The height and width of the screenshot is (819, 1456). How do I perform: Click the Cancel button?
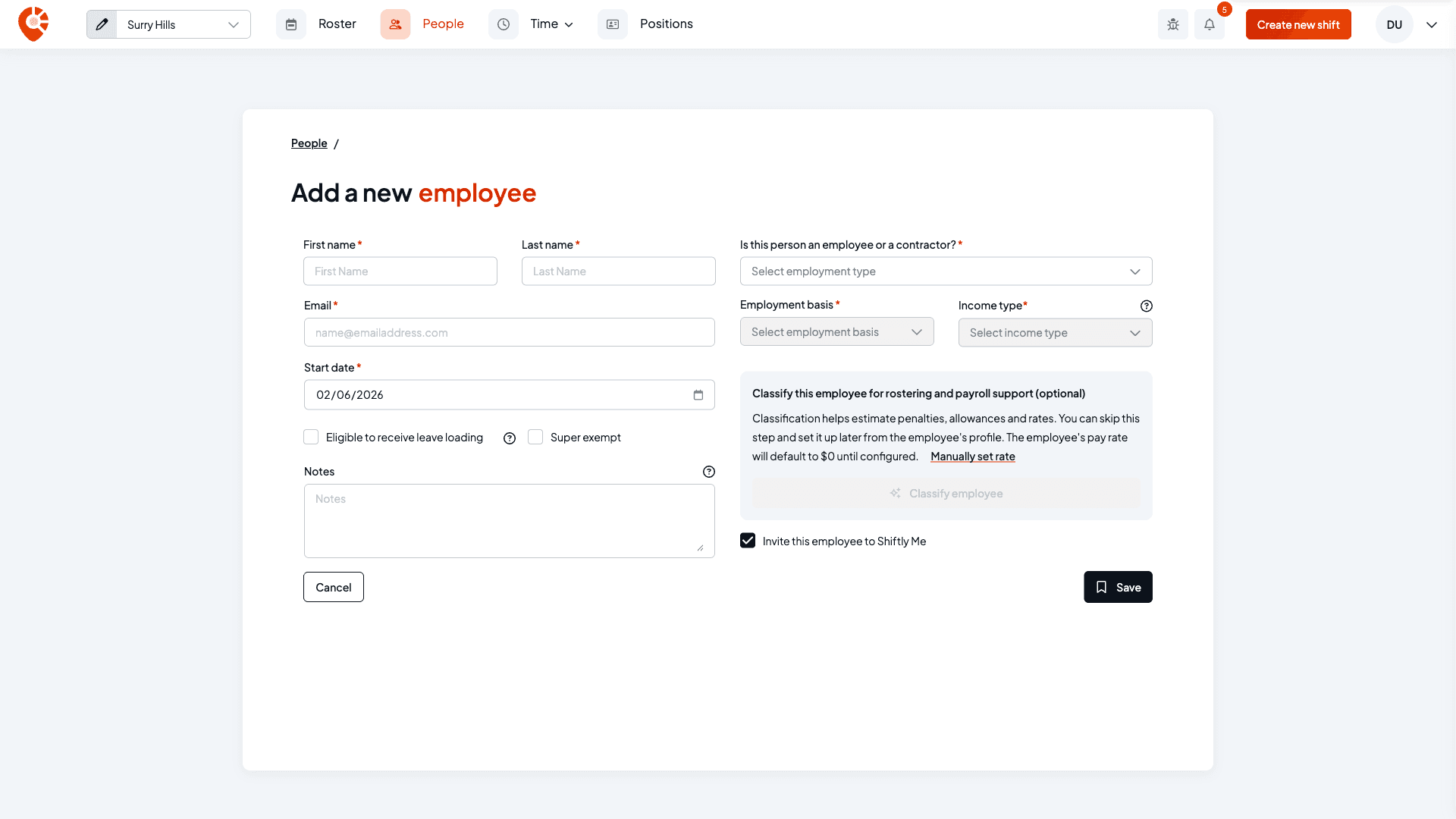(334, 587)
